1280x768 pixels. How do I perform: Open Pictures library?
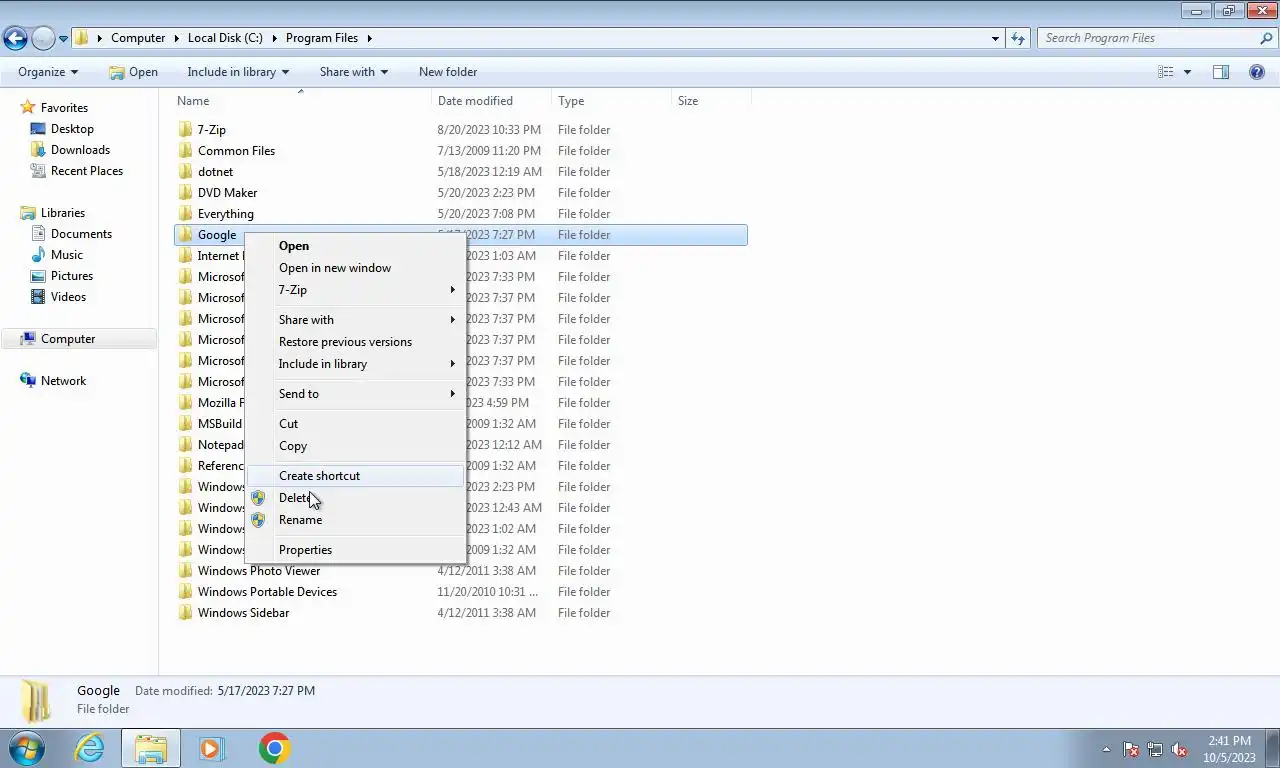pyautogui.click(x=72, y=276)
